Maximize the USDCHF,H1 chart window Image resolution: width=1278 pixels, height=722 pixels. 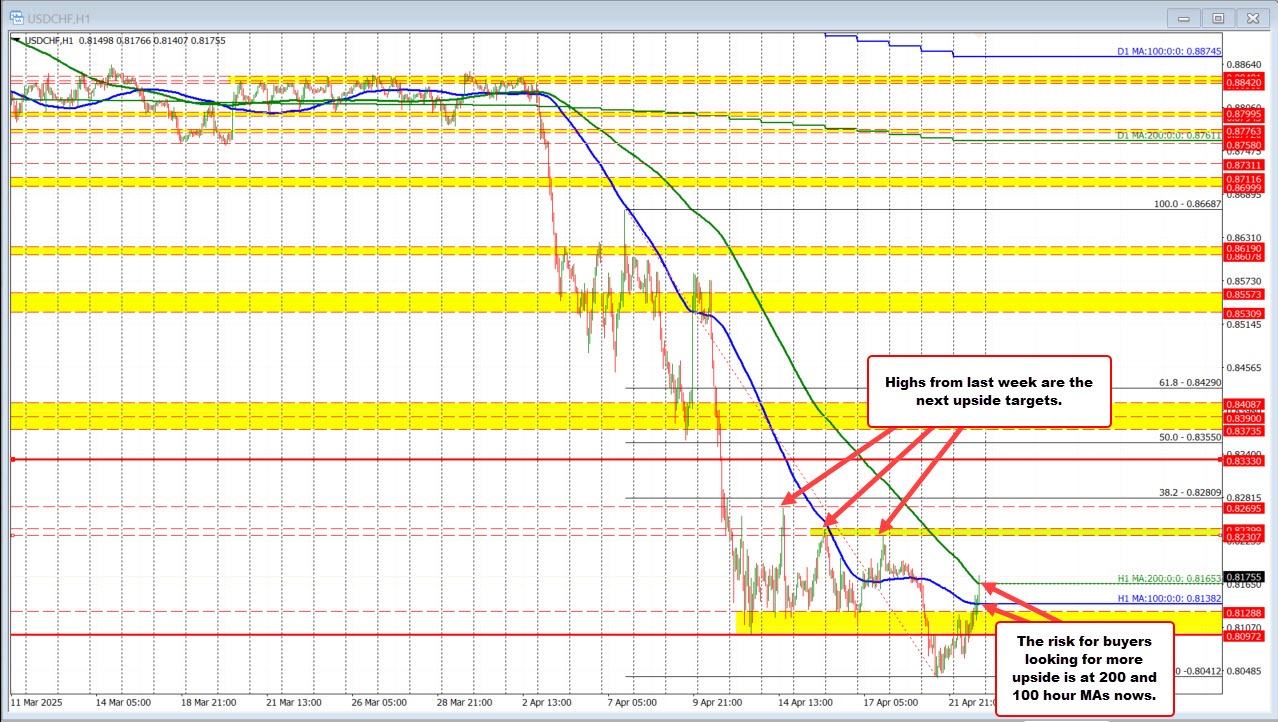(x=1217, y=17)
